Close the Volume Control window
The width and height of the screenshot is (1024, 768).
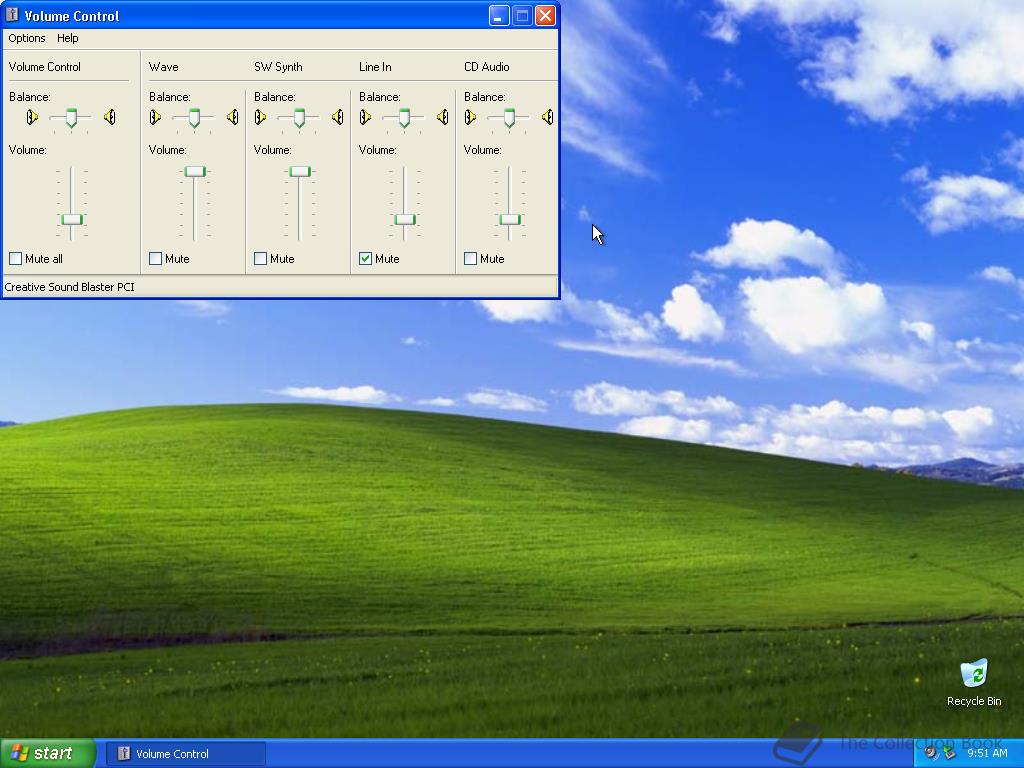(x=545, y=16)
